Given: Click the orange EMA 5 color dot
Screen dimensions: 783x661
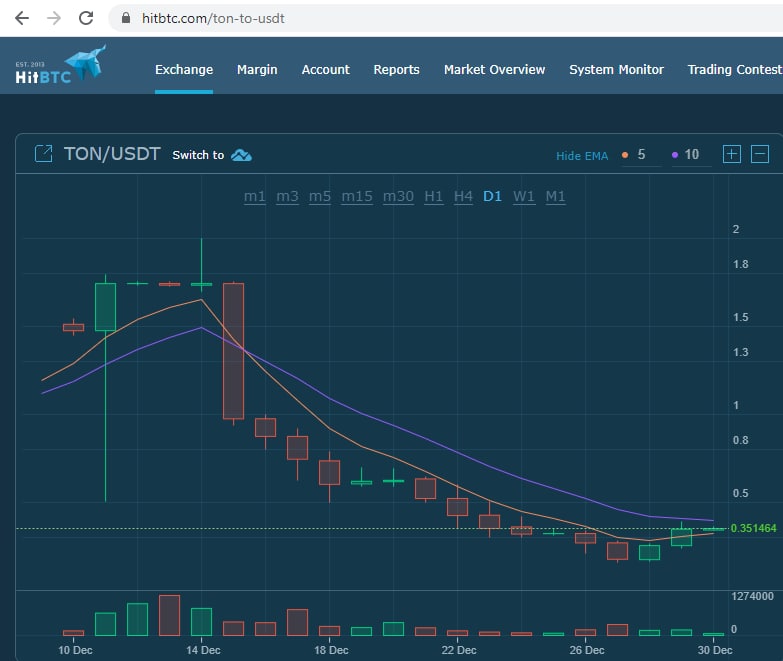Looking at the screenshot, I should point(625,155).
